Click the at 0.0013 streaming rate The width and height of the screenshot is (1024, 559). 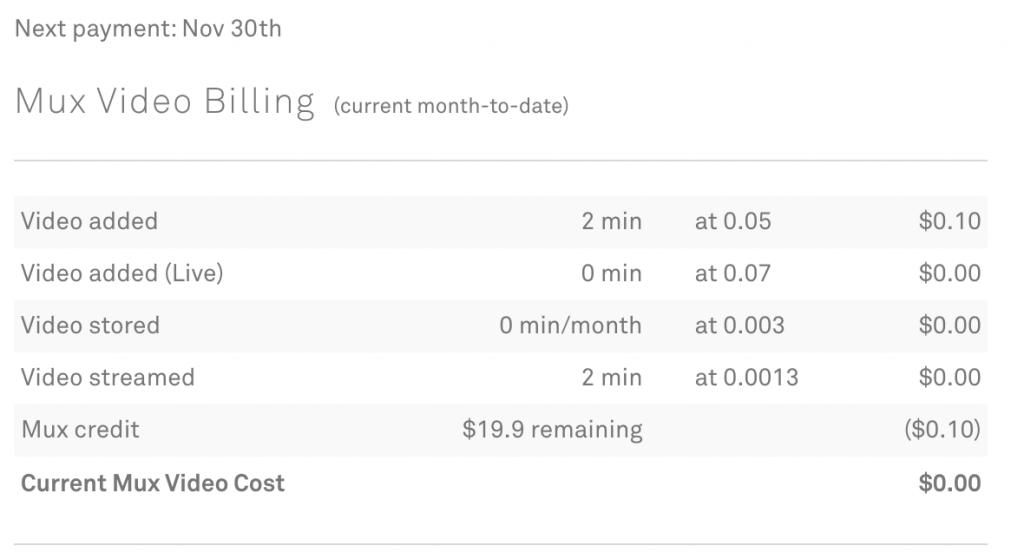pyautogui.click(x=746, y=377)
